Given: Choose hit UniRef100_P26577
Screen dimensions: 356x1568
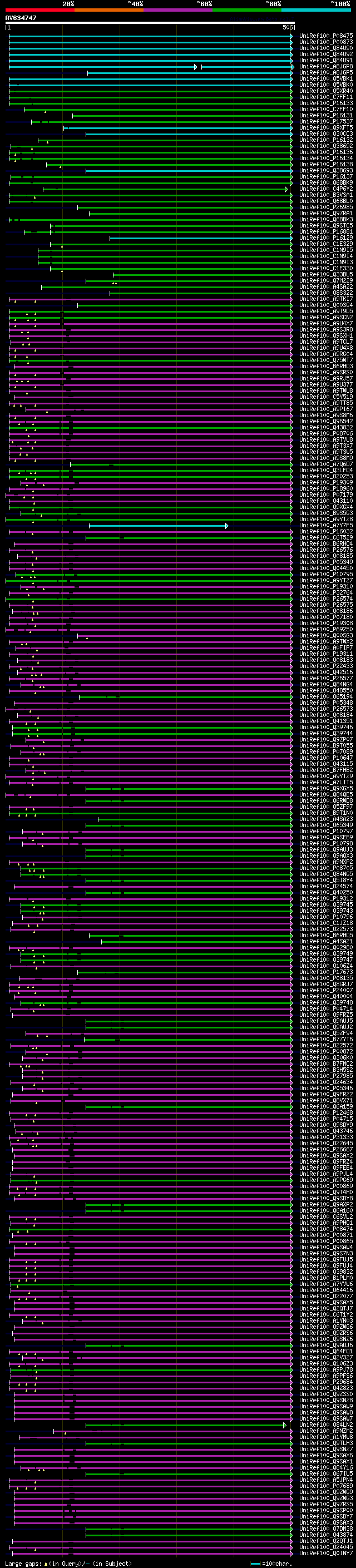Looking at the screenshot, I should [x=326, y=678].
